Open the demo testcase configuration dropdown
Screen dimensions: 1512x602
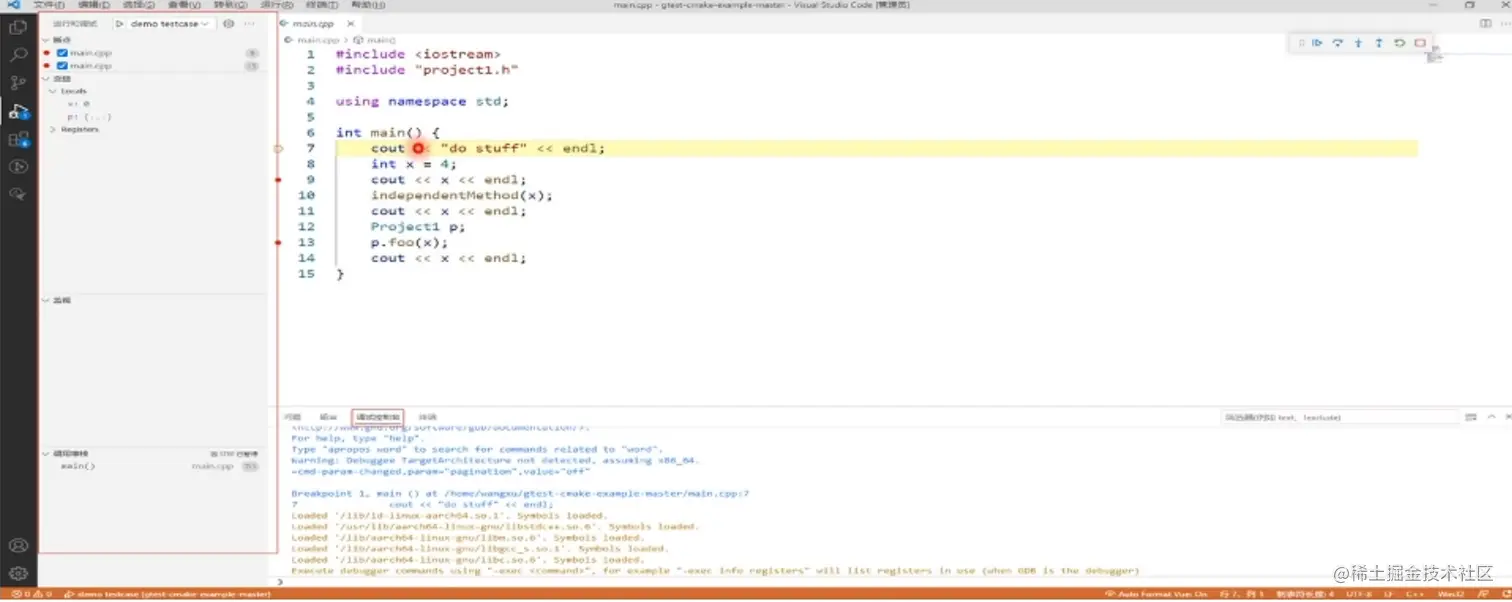[170, 23]
